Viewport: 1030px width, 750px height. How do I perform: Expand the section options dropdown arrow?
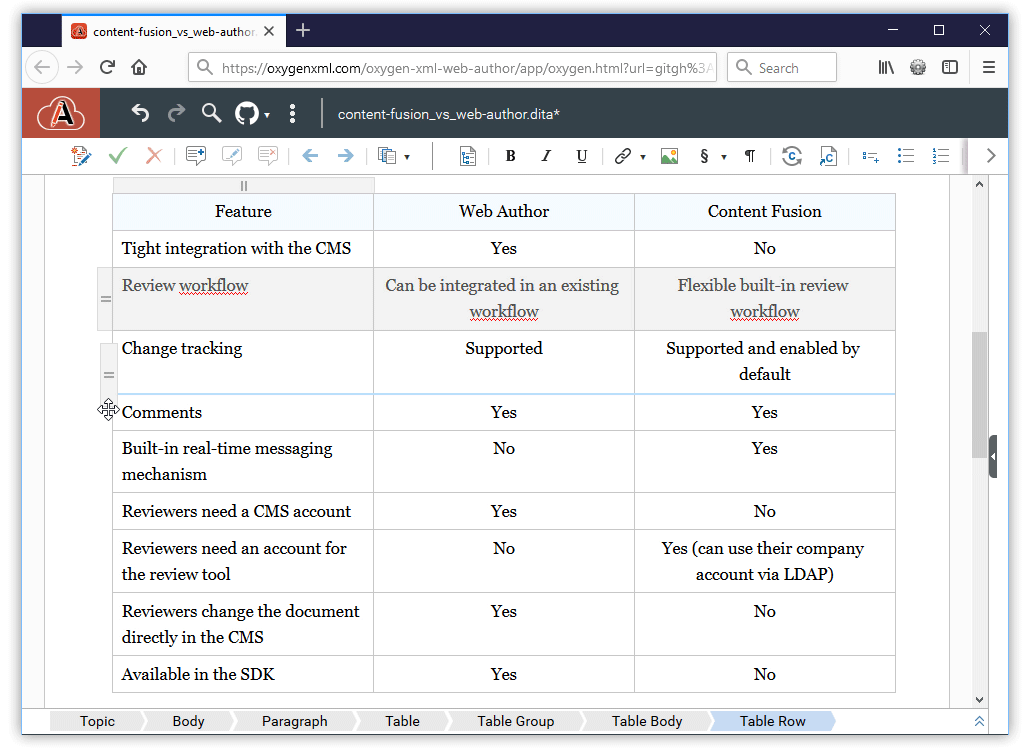point(724,157)
